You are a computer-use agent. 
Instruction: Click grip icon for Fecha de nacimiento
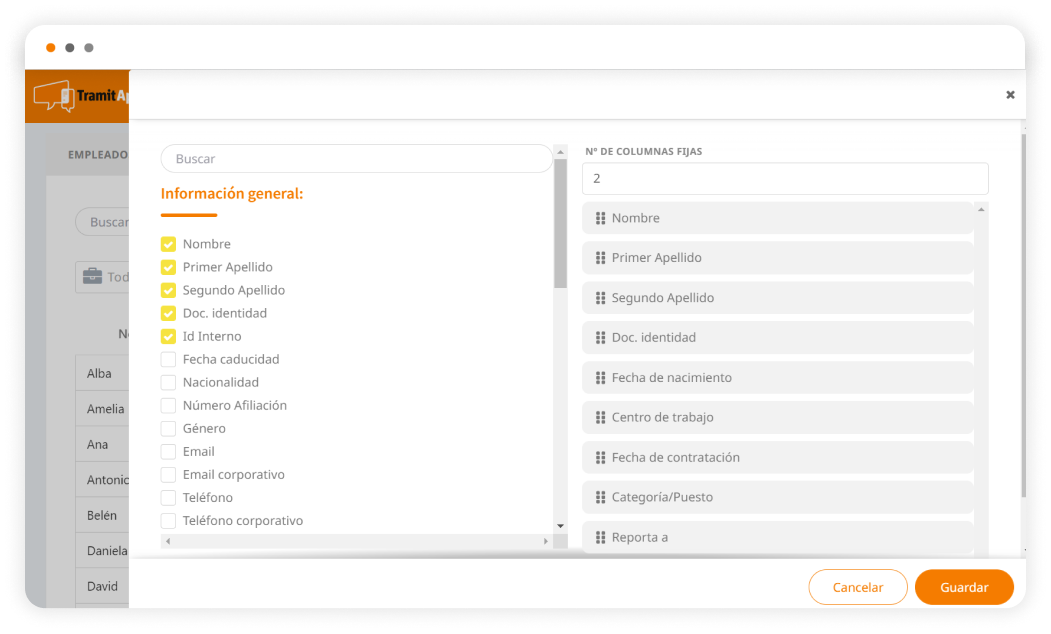600,378
